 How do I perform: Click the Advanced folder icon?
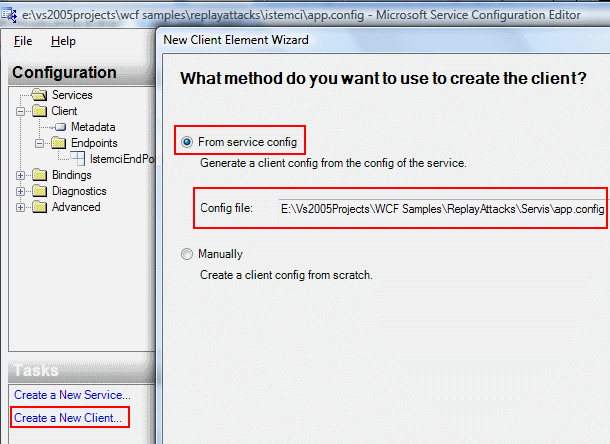(x=39, y=207)
